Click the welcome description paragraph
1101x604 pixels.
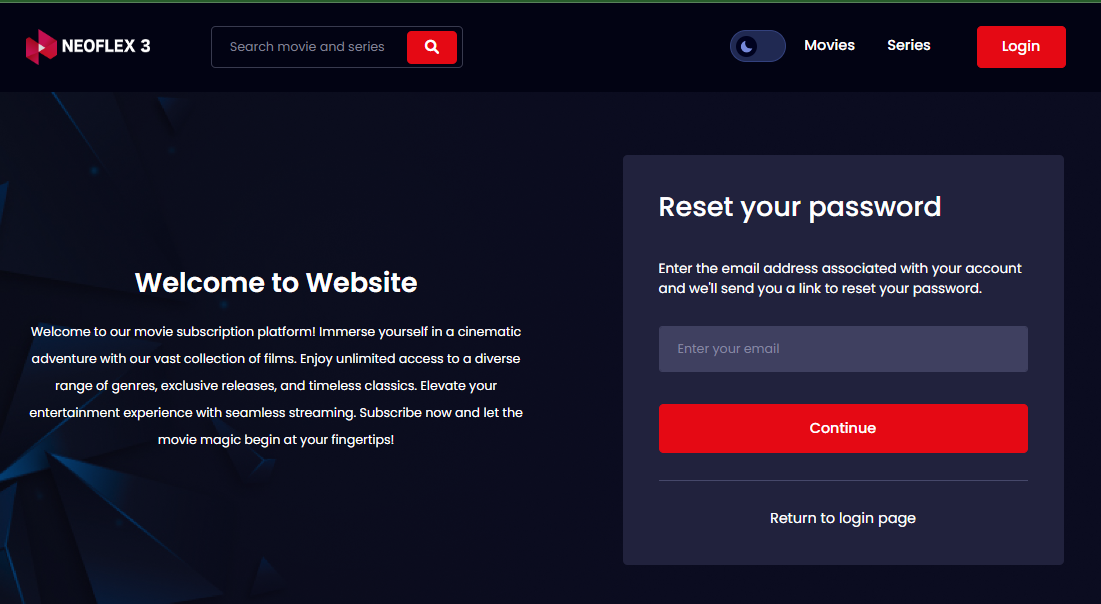click(277, 385)
